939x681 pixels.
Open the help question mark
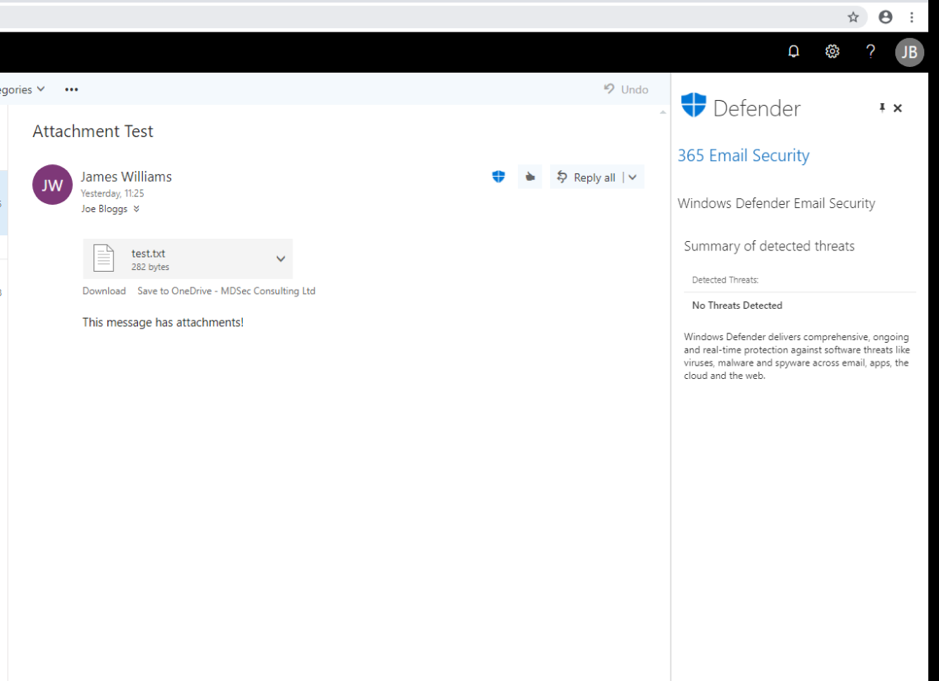pos(870,52)
